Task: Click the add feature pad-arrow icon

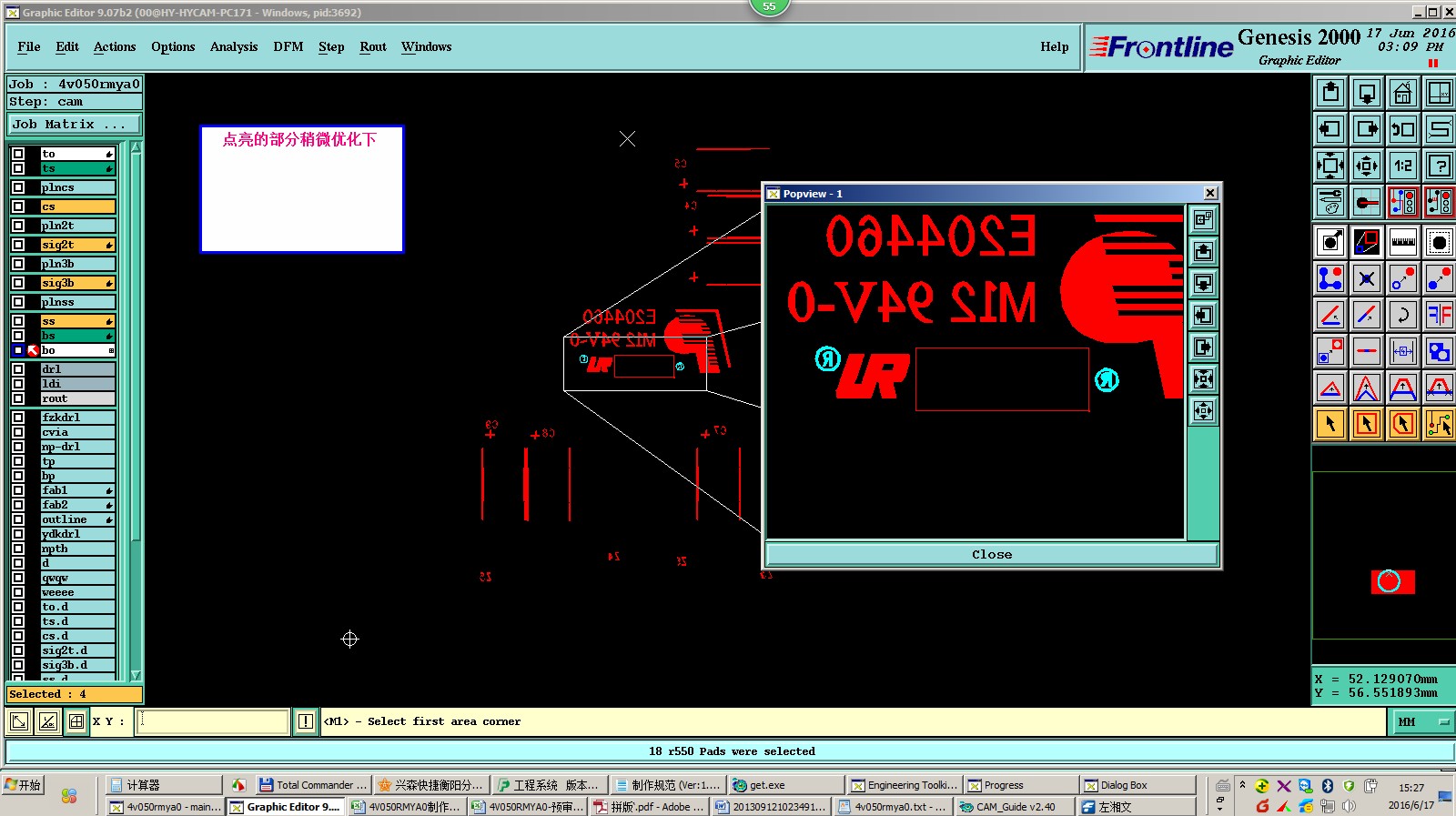Action: pos(1330,242)
